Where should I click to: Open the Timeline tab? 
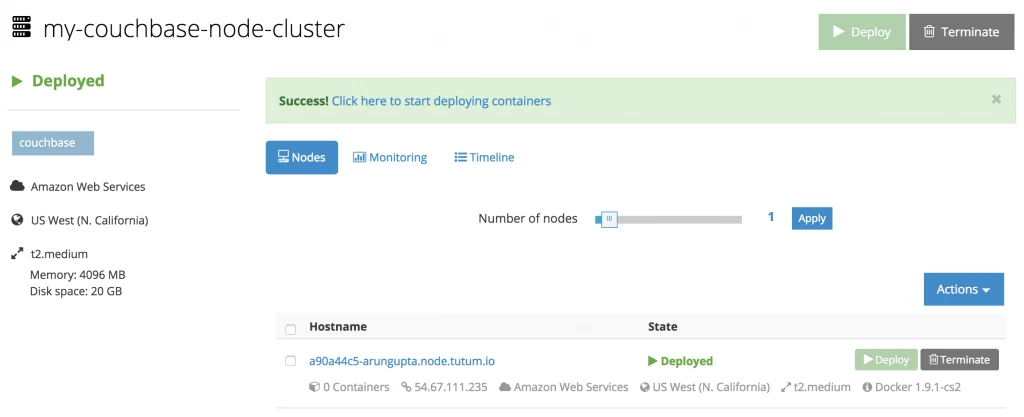click(484, 157)
